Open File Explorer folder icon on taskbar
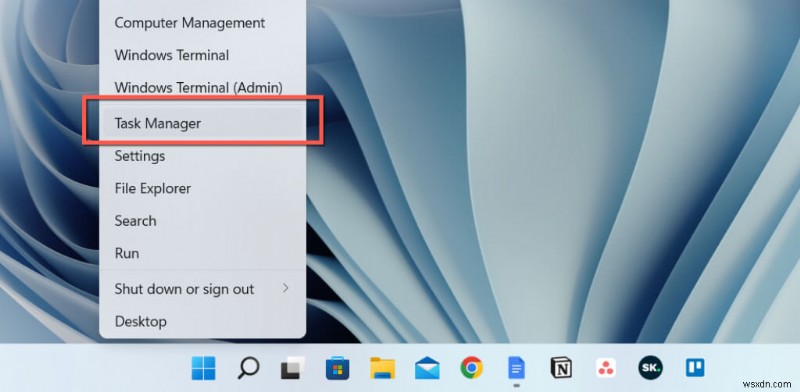Image resolution: width=800 pixels, height=392 pixels. click(382, 368)
